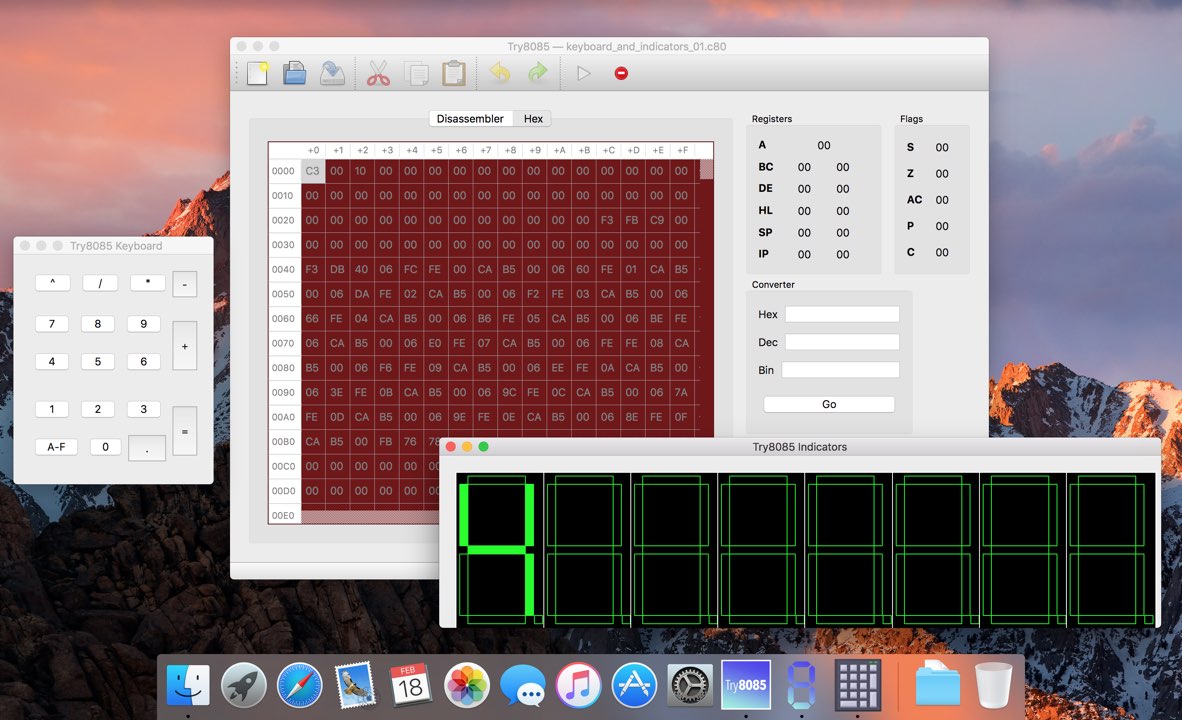Click the New file toolbar icon
Image resolution: width=1182 pixels, height=720 pixels.
coord(257,73)
